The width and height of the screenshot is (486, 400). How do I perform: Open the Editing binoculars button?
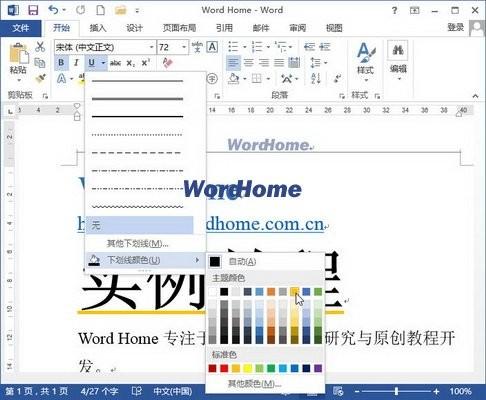[x=398, y=60]
